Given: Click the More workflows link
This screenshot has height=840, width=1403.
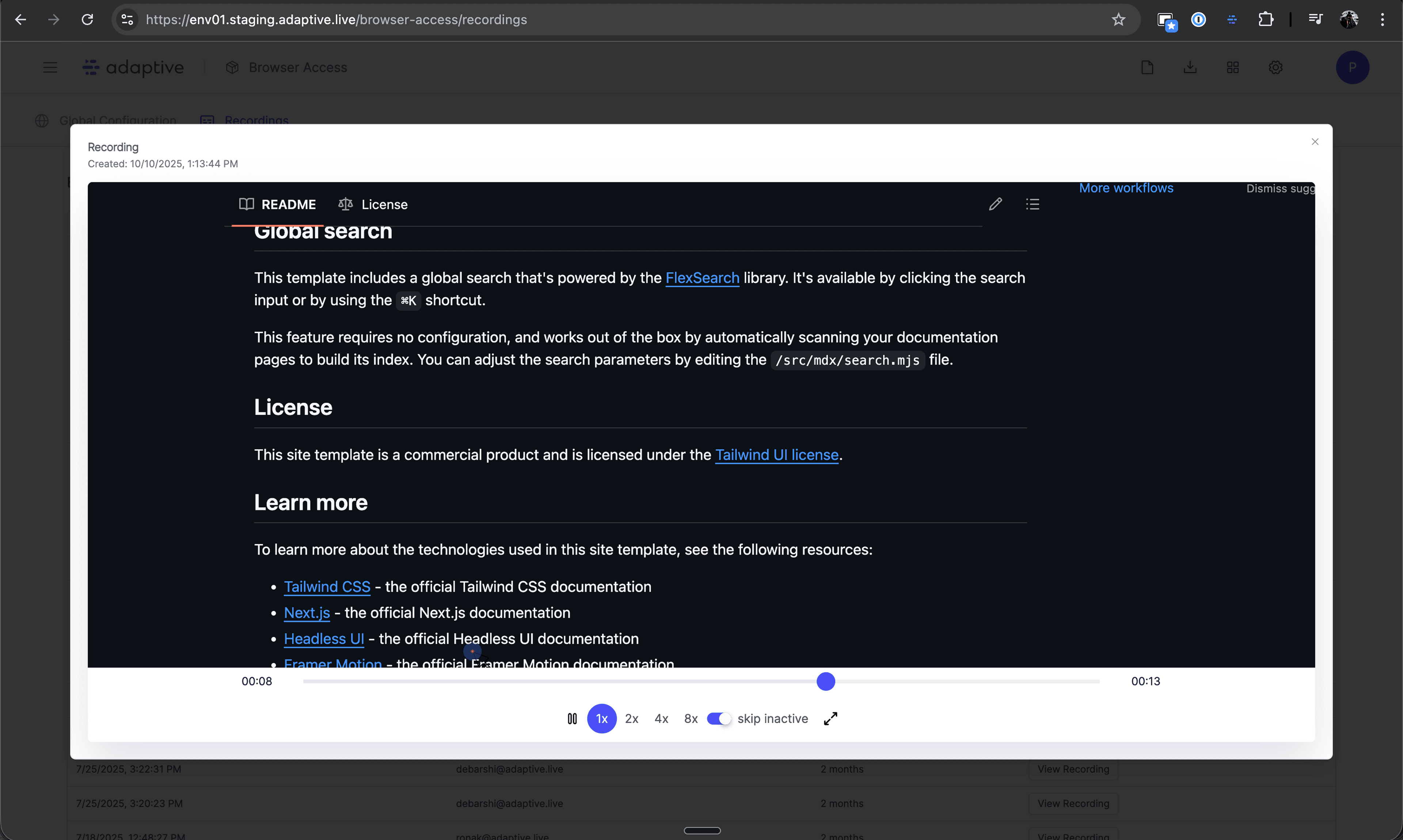Looking at the screenshot, I should pos(1126,189).
